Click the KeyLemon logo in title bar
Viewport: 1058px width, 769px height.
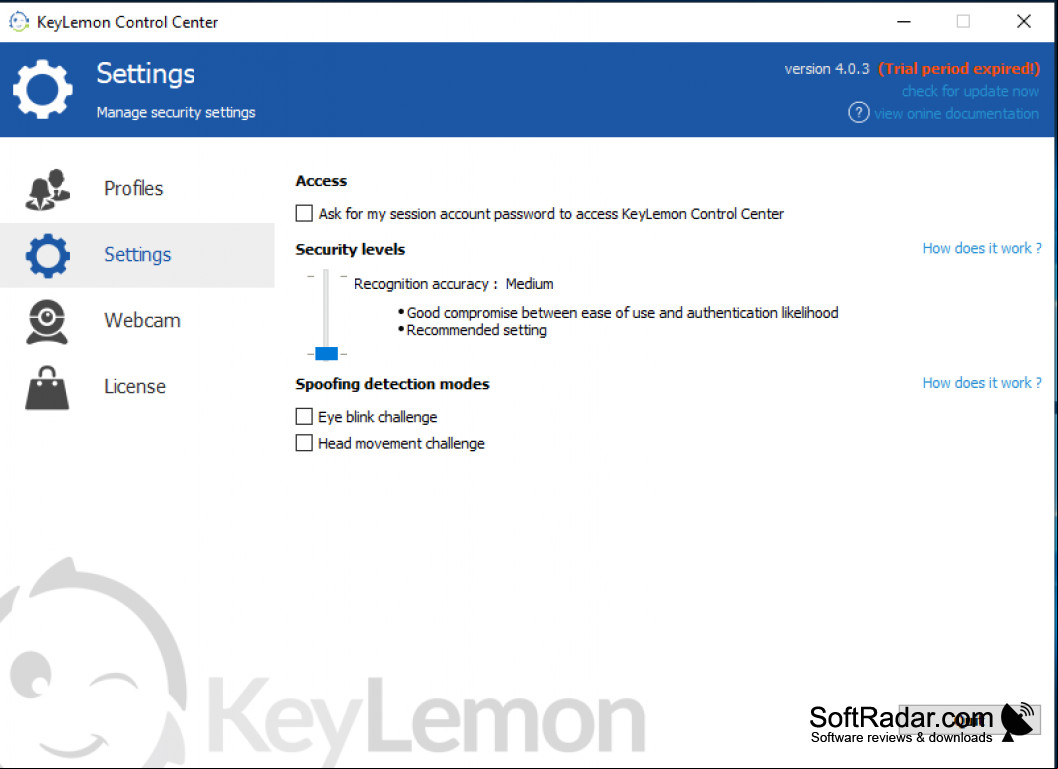[19, 22]
